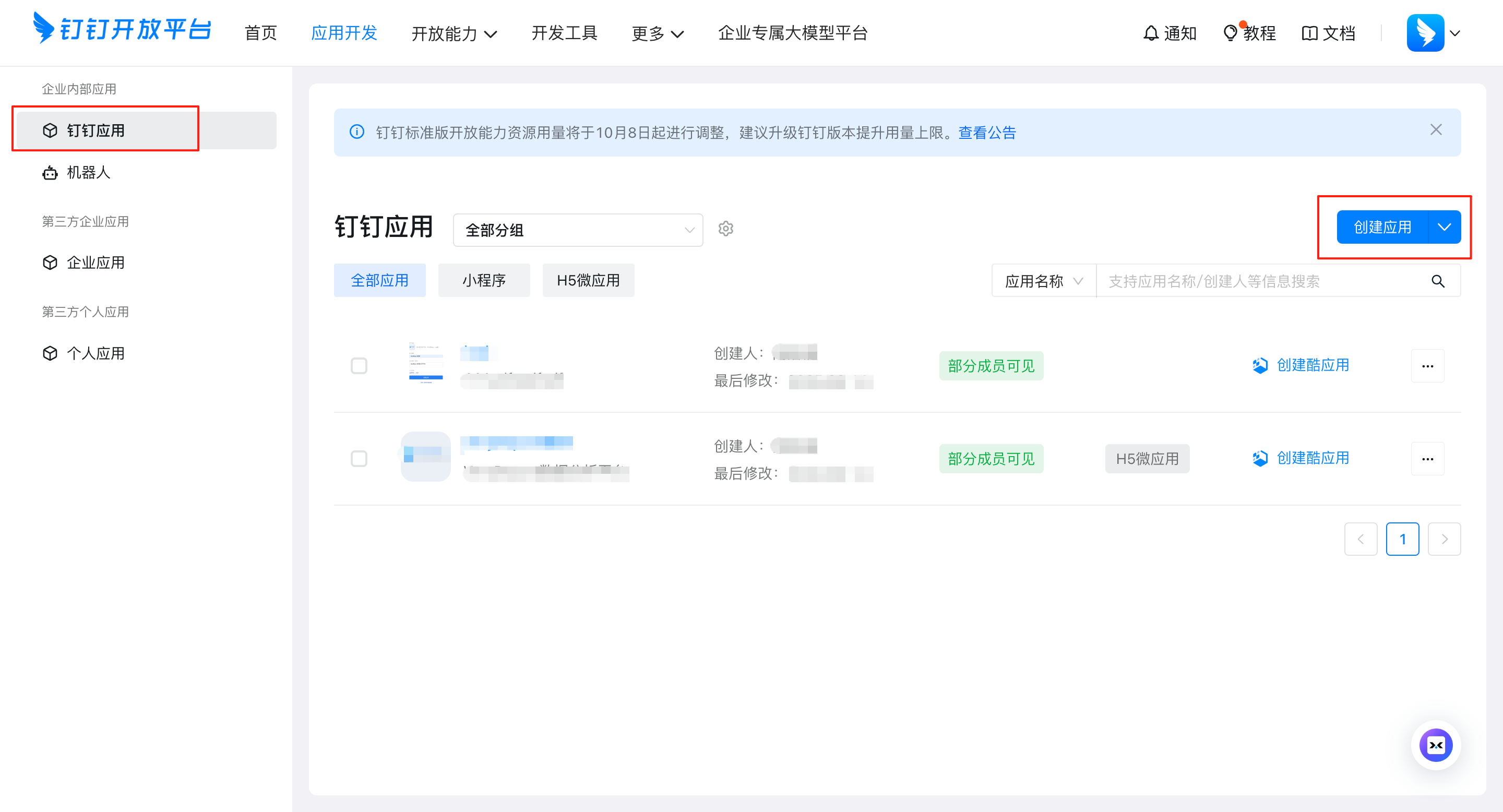Switch to the 小程序 tab

coord(484,281)
